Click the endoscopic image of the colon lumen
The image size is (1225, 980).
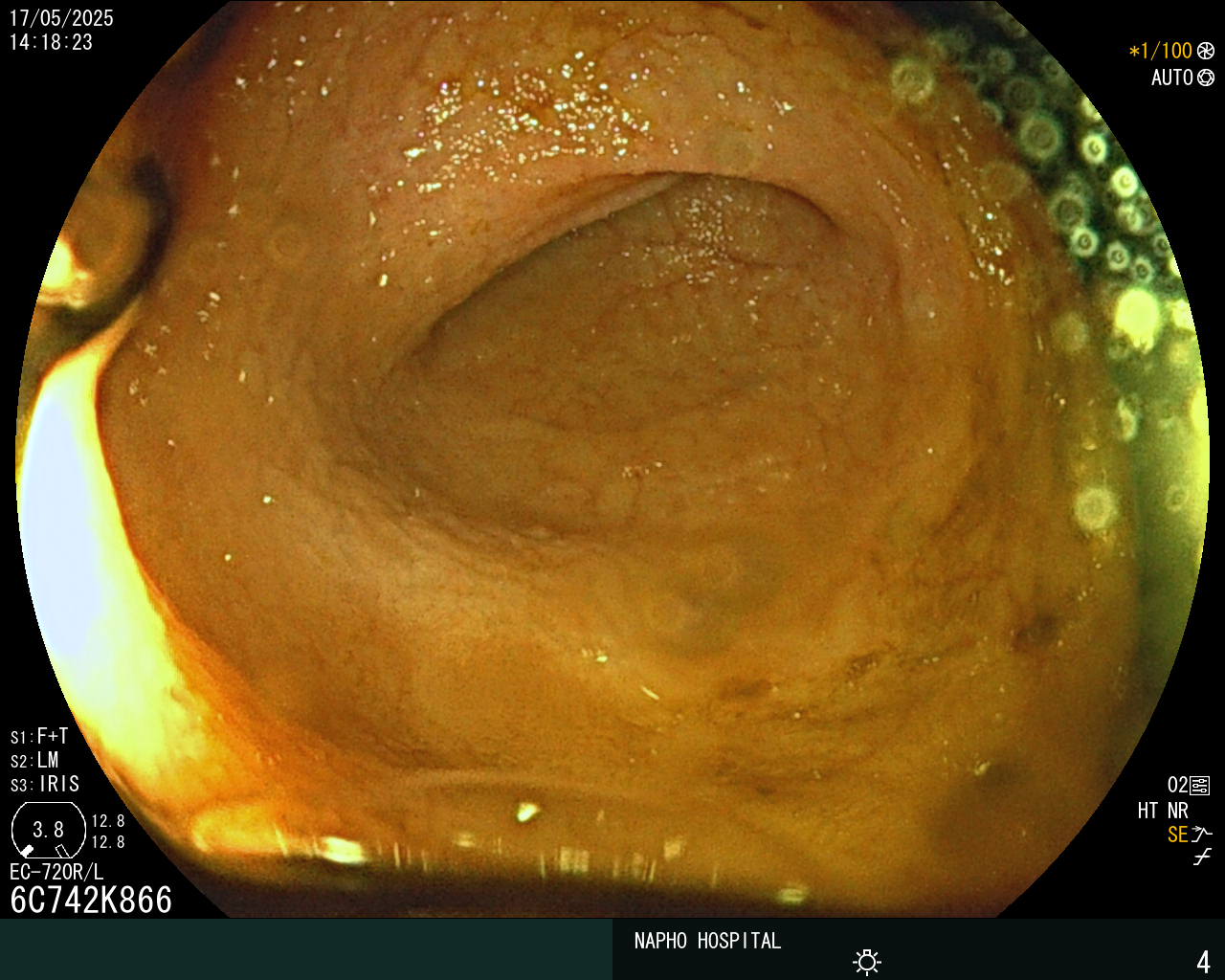612,459
